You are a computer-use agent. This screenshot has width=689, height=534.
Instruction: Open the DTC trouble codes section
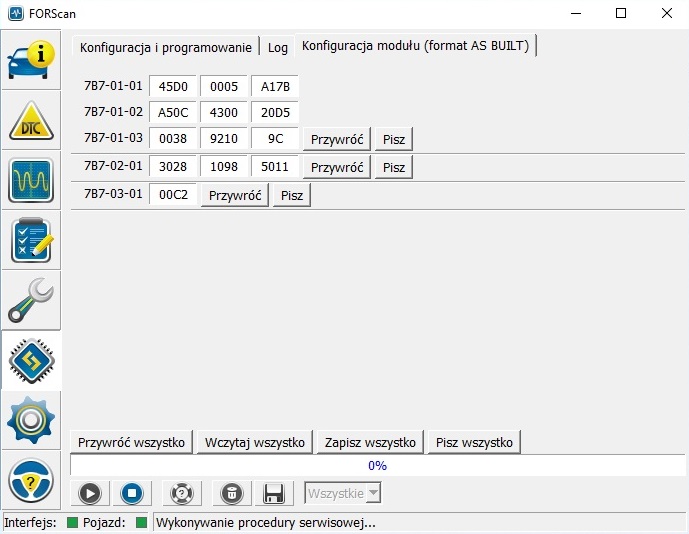(x=31, y=120)
